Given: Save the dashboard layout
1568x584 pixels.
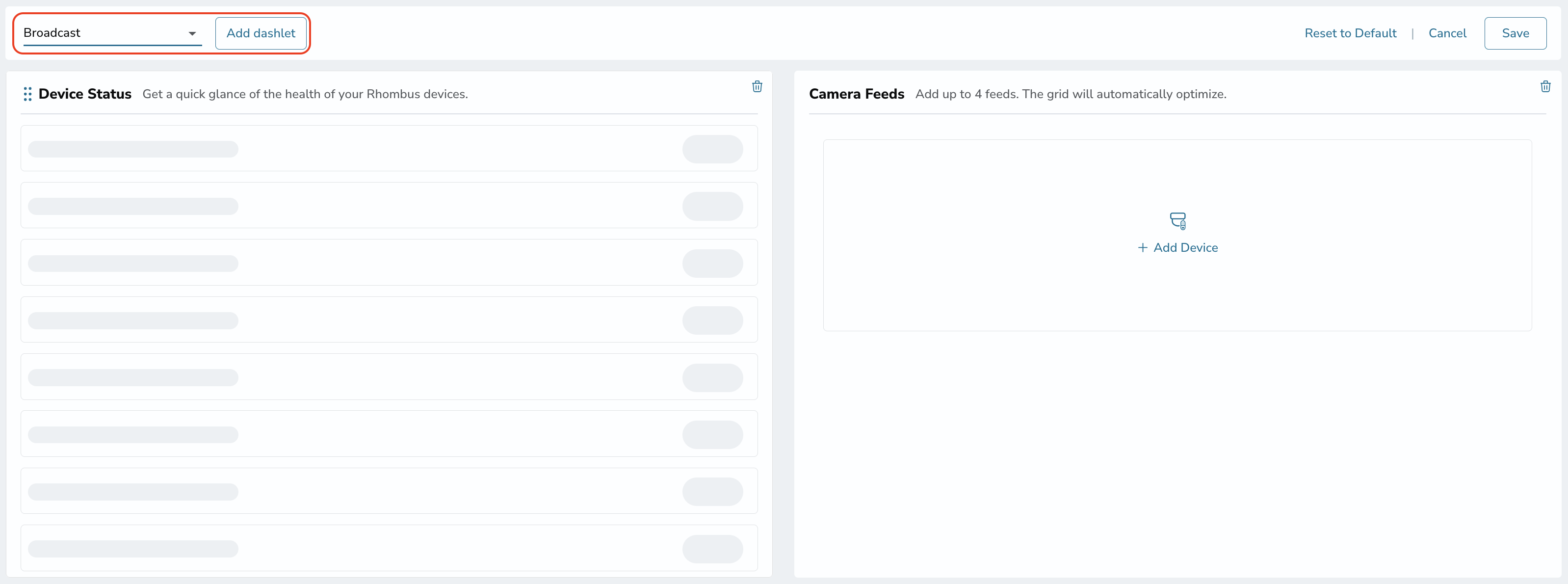Looking at the screenshot, I should (x=1515, y=33).
